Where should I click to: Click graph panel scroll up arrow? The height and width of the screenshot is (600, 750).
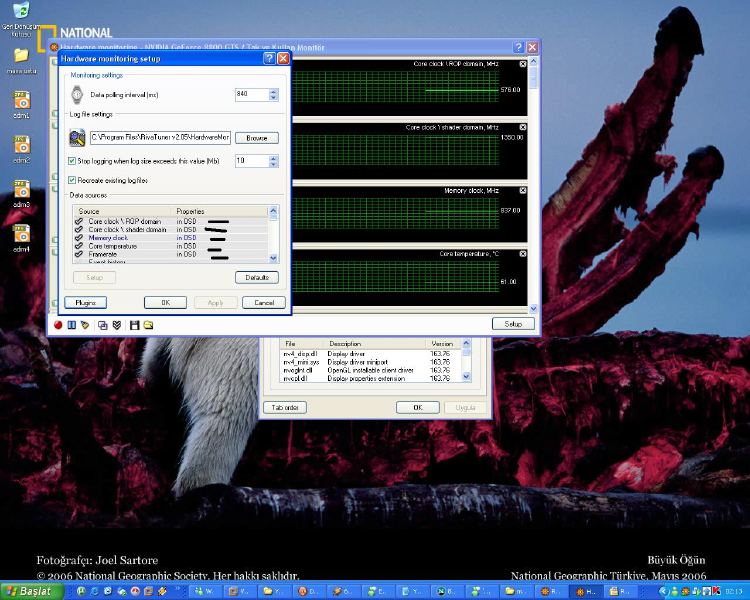(533, 61)
